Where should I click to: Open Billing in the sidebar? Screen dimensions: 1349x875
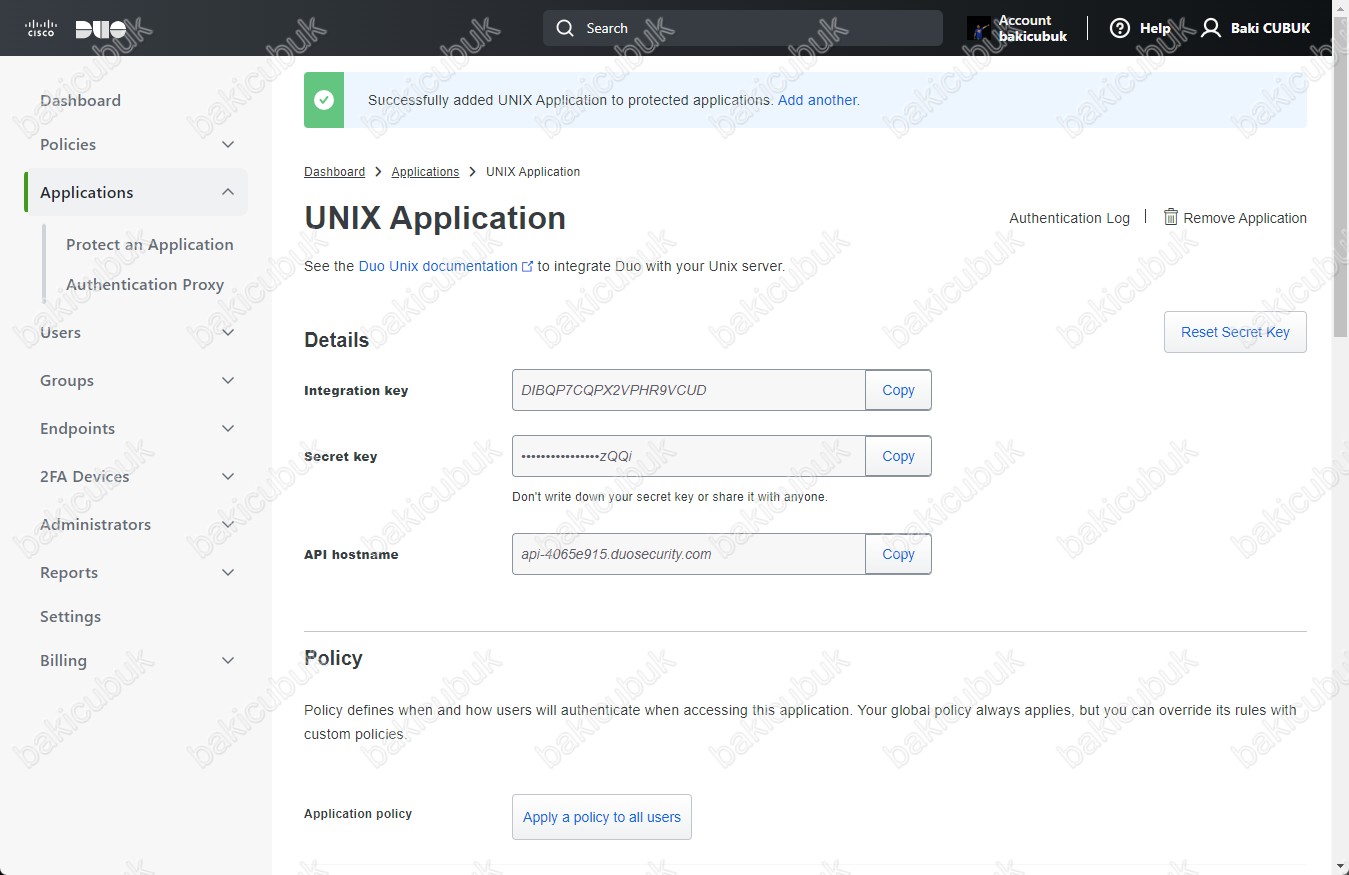(x=63, y=660)
